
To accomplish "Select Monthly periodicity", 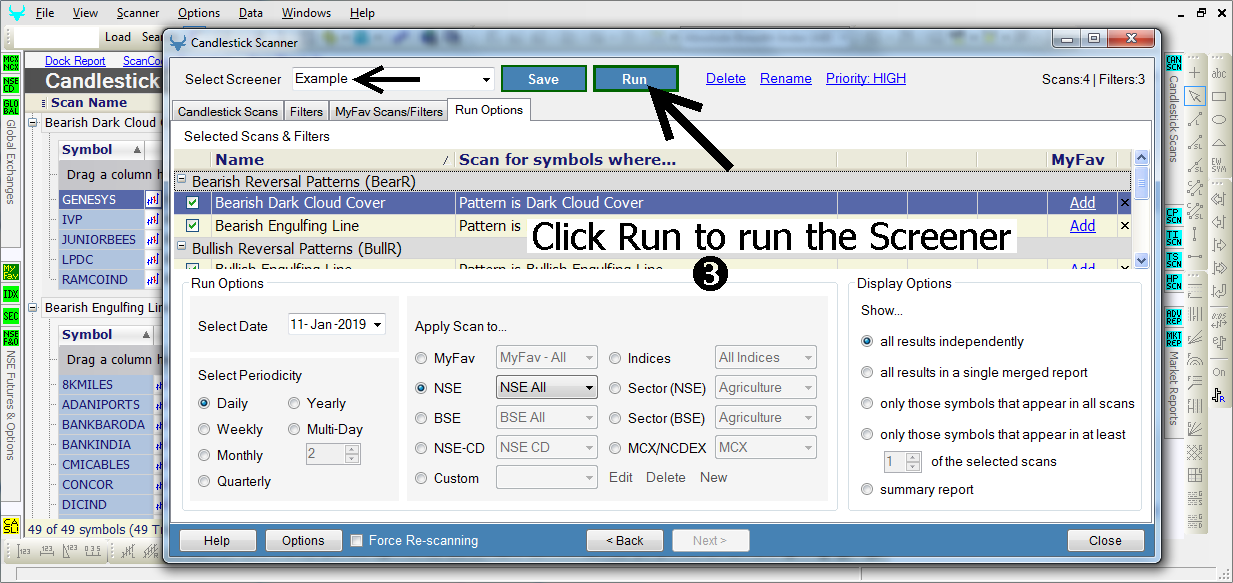I will coord(205,455).
